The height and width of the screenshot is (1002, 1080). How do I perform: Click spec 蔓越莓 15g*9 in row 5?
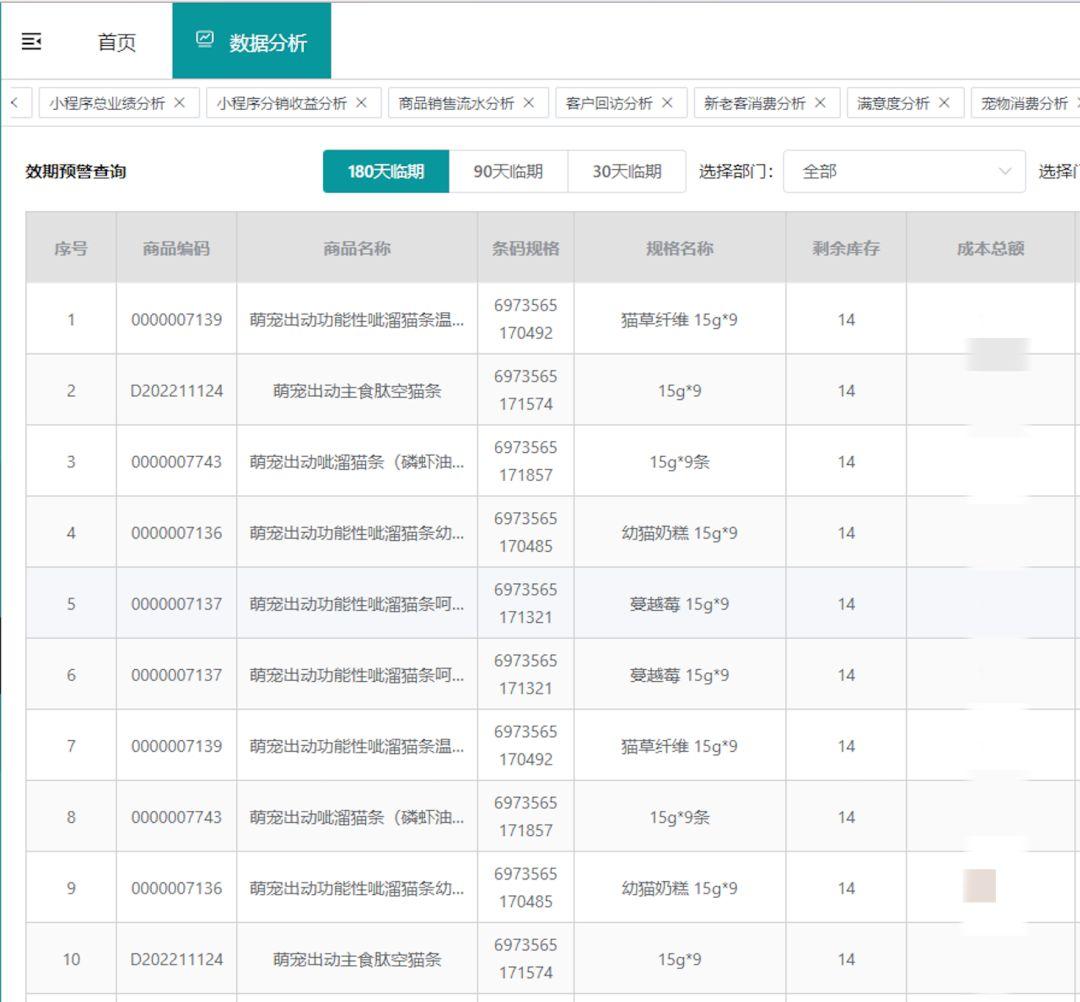coord(679,603)
